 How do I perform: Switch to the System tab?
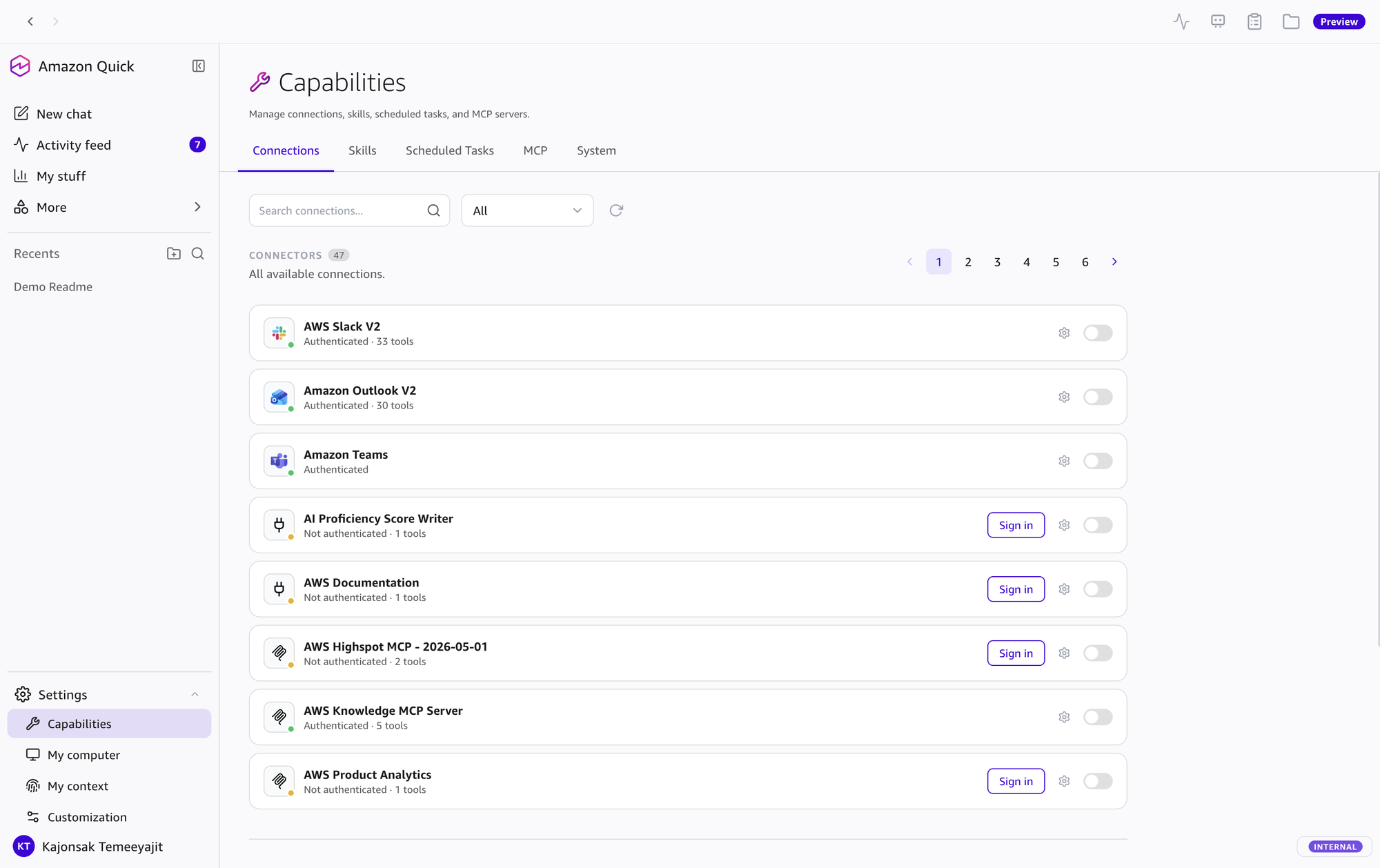[596, 150]
